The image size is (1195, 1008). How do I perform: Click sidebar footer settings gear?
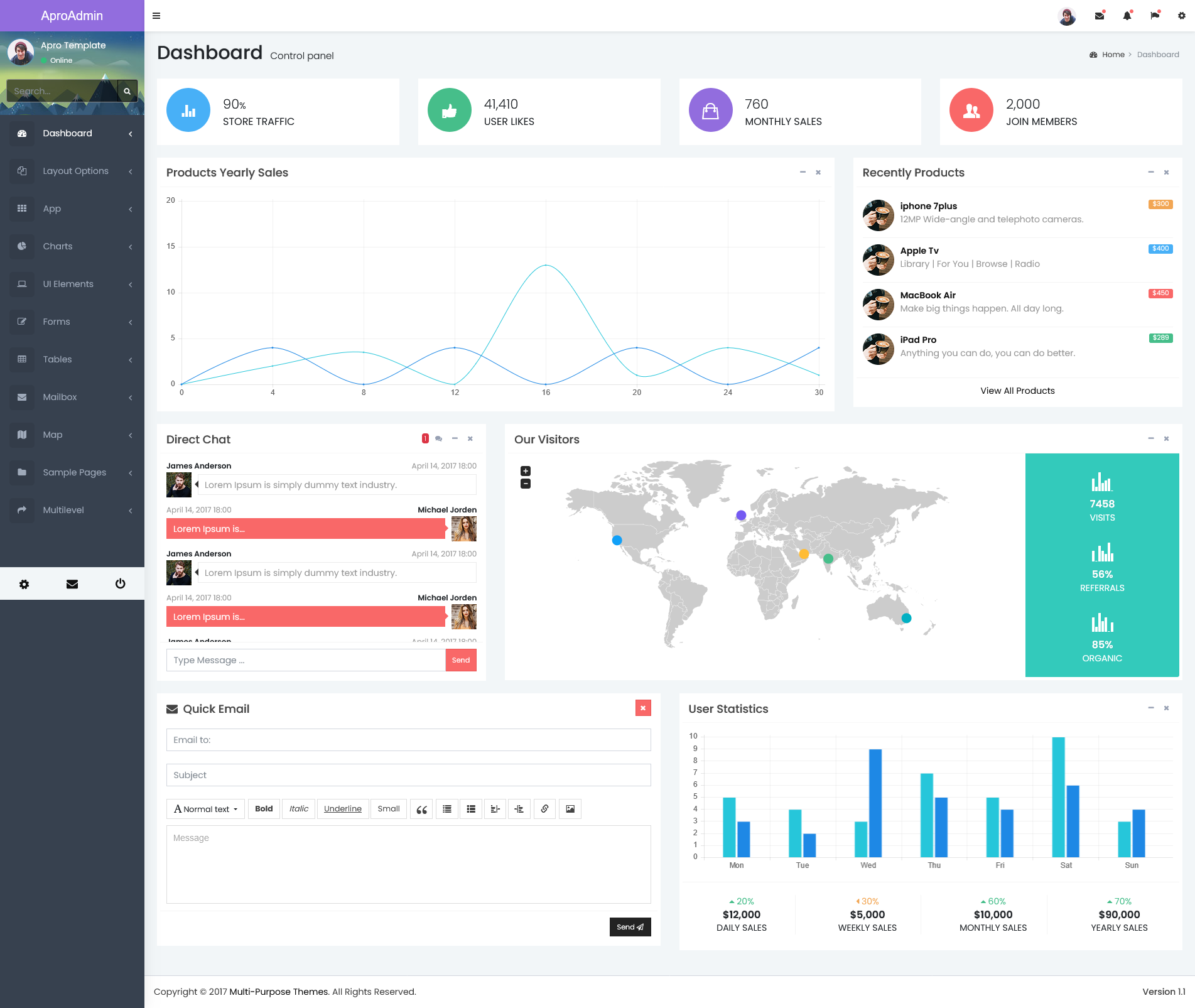coord(24,584)
